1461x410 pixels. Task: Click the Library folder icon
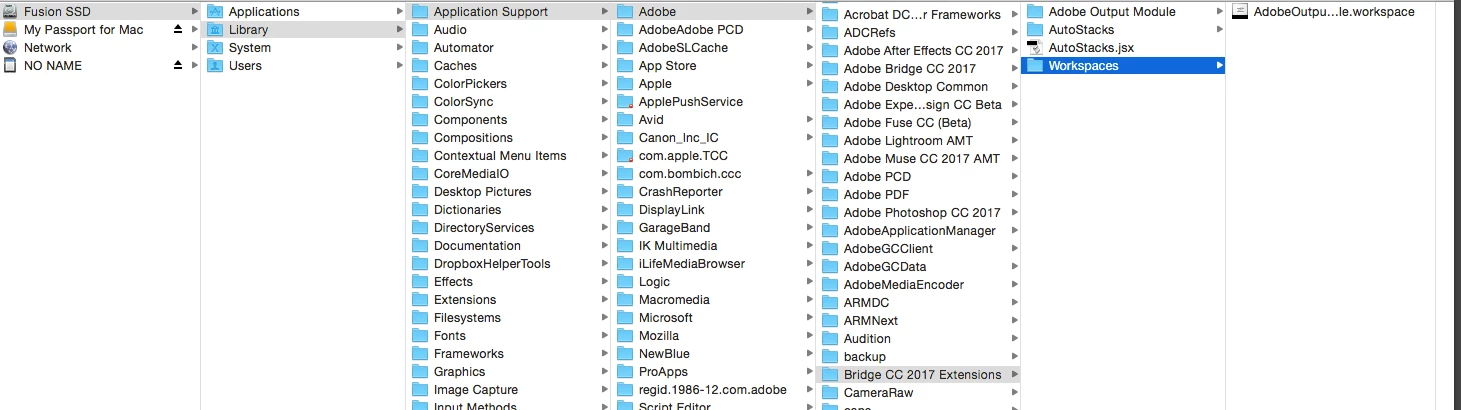pos(214,30)
